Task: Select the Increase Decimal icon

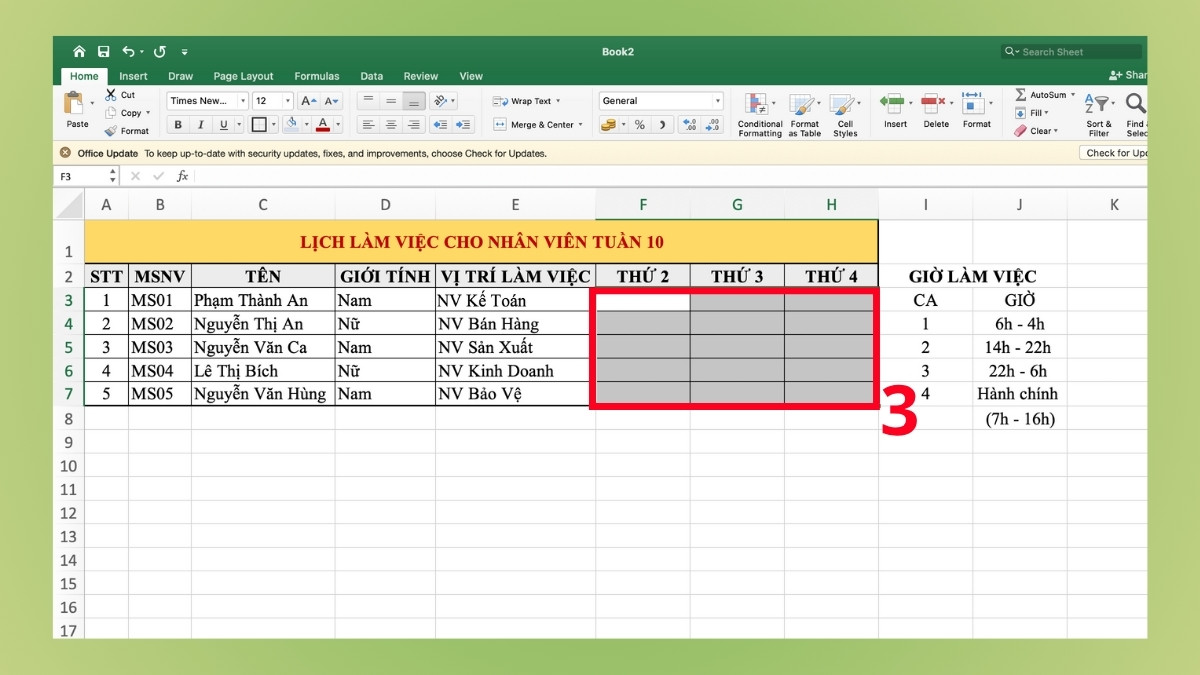Action: tap(690, 124)
